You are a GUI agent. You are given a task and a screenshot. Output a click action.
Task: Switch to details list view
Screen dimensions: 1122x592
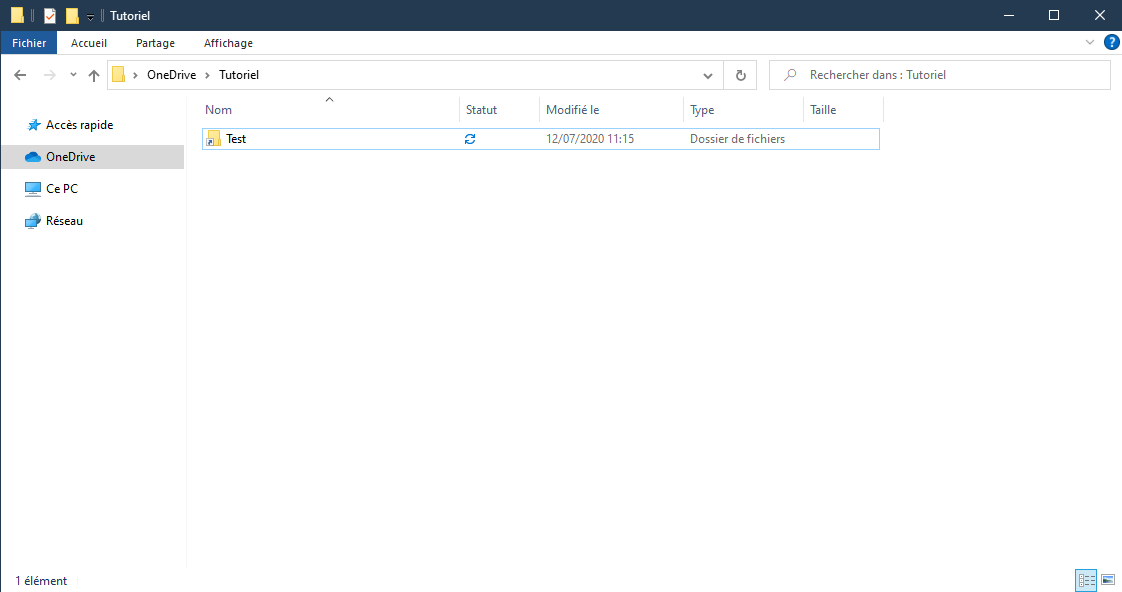1086,580
